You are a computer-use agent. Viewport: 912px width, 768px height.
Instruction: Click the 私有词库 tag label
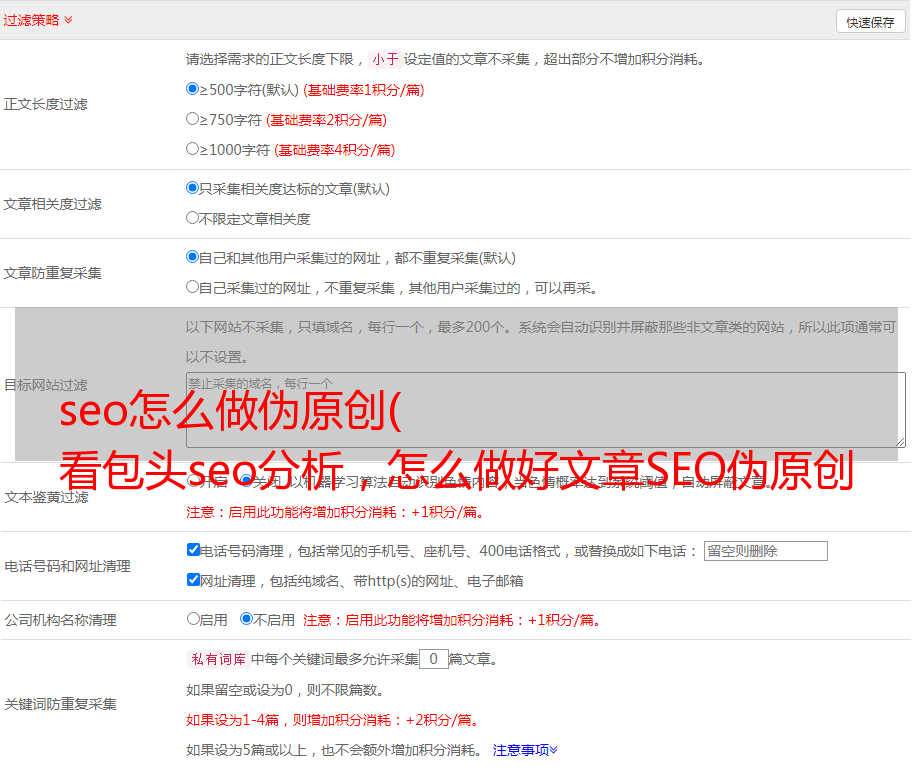pyautogui.click(x=216, y=659)
